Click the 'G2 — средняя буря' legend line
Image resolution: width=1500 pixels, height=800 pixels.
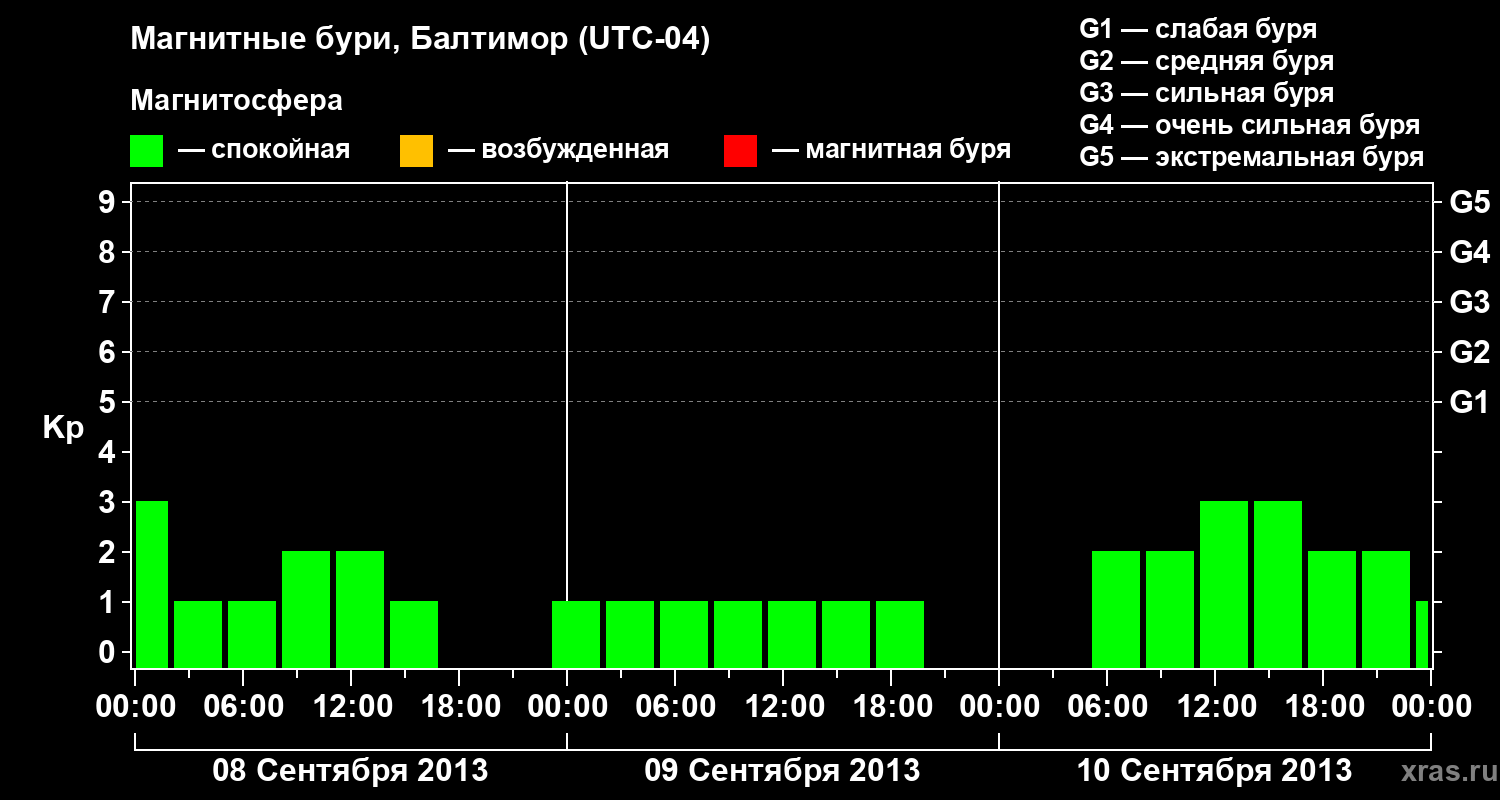(1207, 61)
